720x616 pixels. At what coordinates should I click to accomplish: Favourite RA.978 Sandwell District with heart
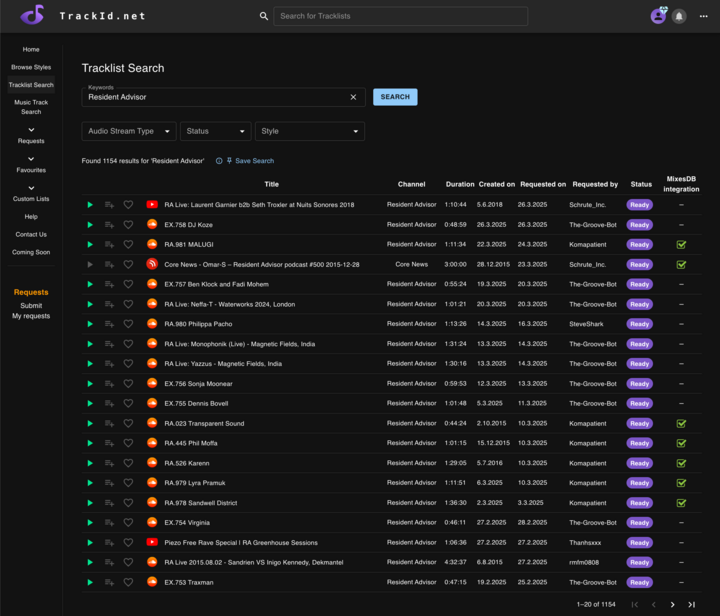click(x=128, y=503)
